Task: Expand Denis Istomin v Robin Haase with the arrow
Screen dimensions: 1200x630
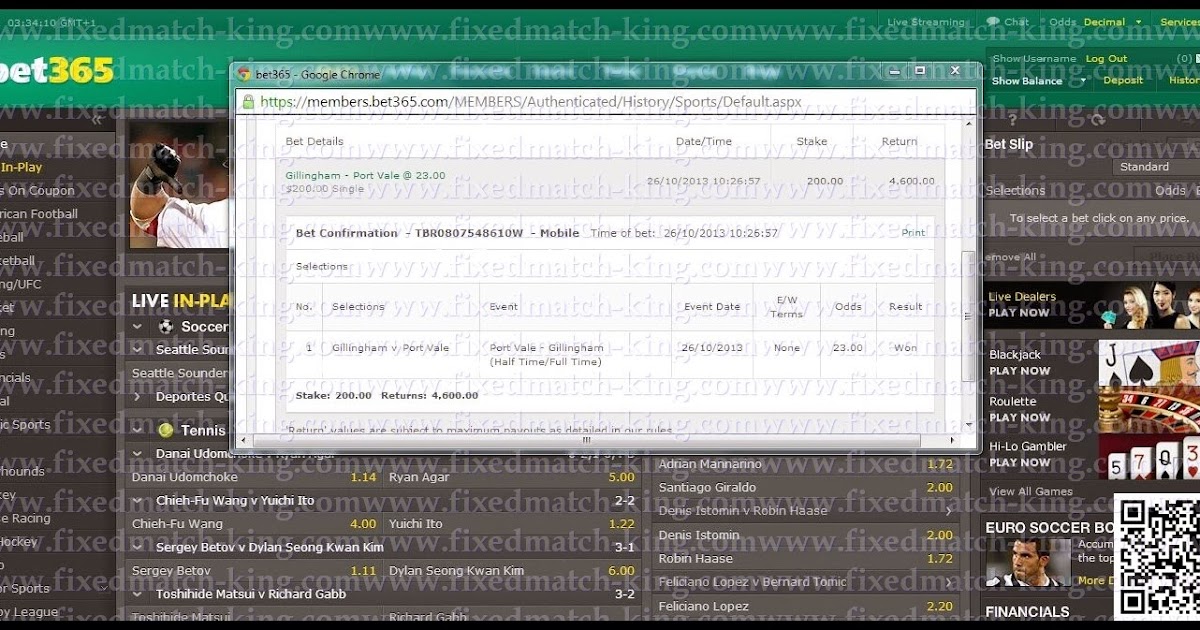Action: click(948, 511)
